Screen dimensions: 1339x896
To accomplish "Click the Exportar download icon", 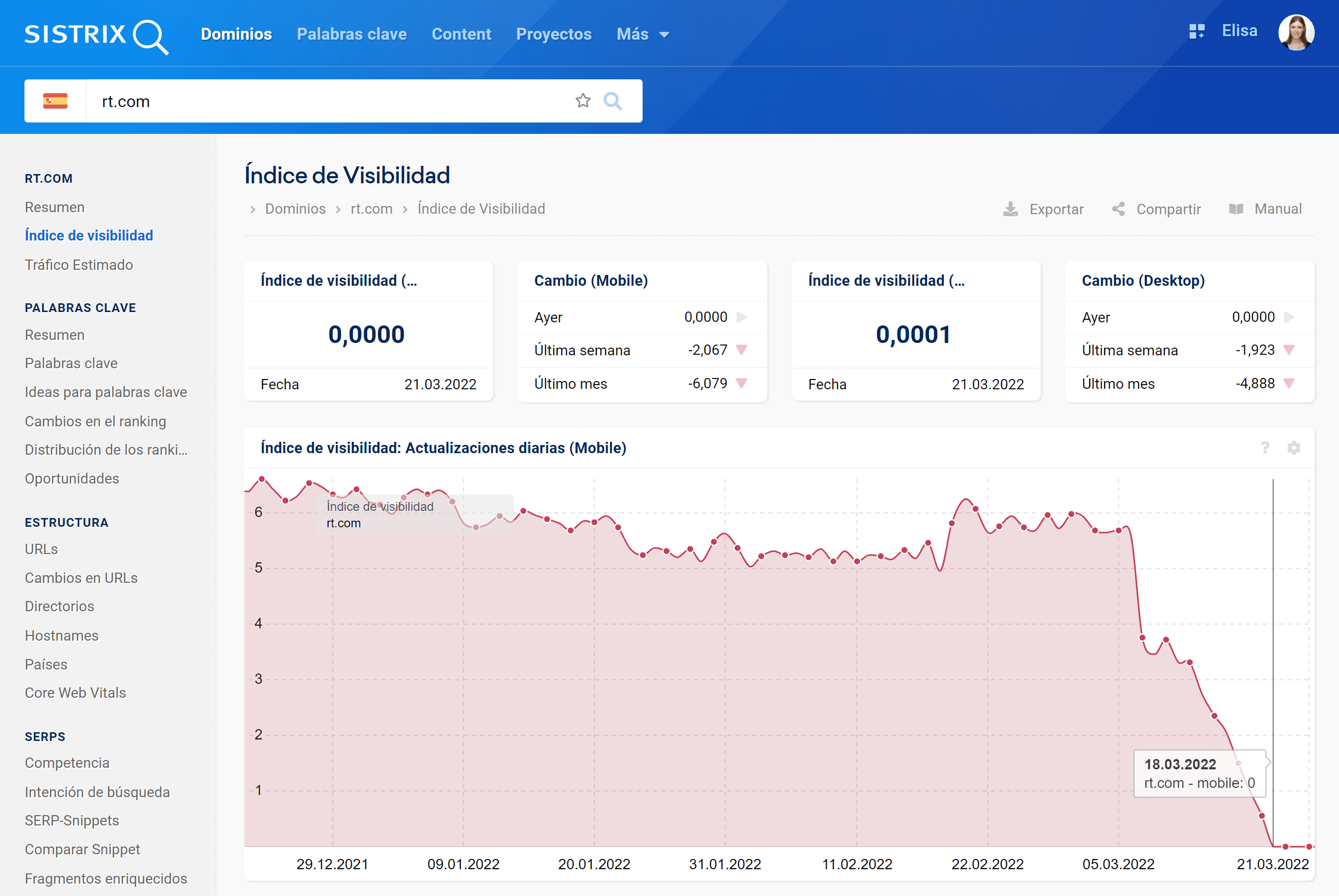I will point(1010,209).
